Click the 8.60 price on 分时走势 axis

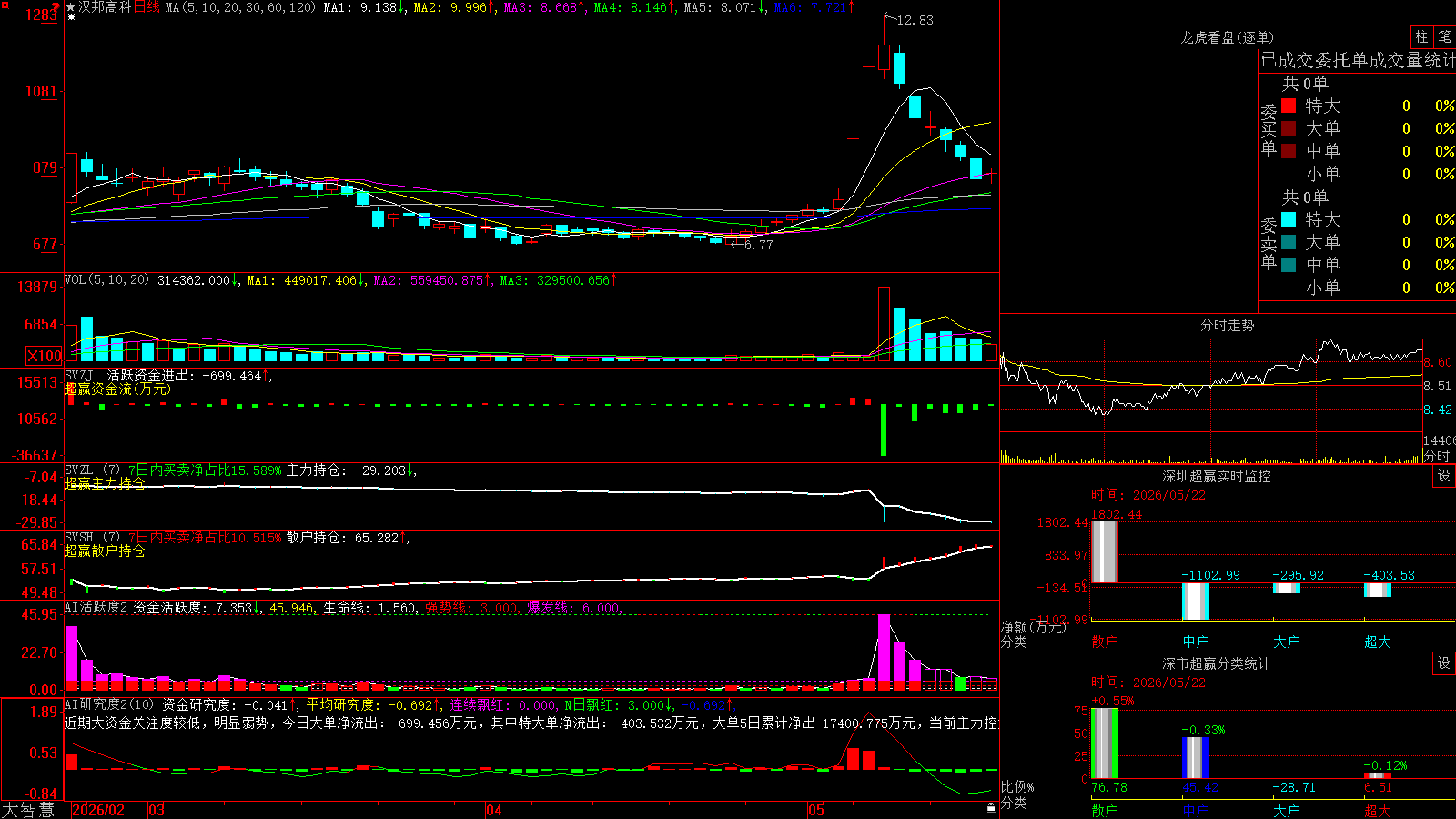point(1438,362)
